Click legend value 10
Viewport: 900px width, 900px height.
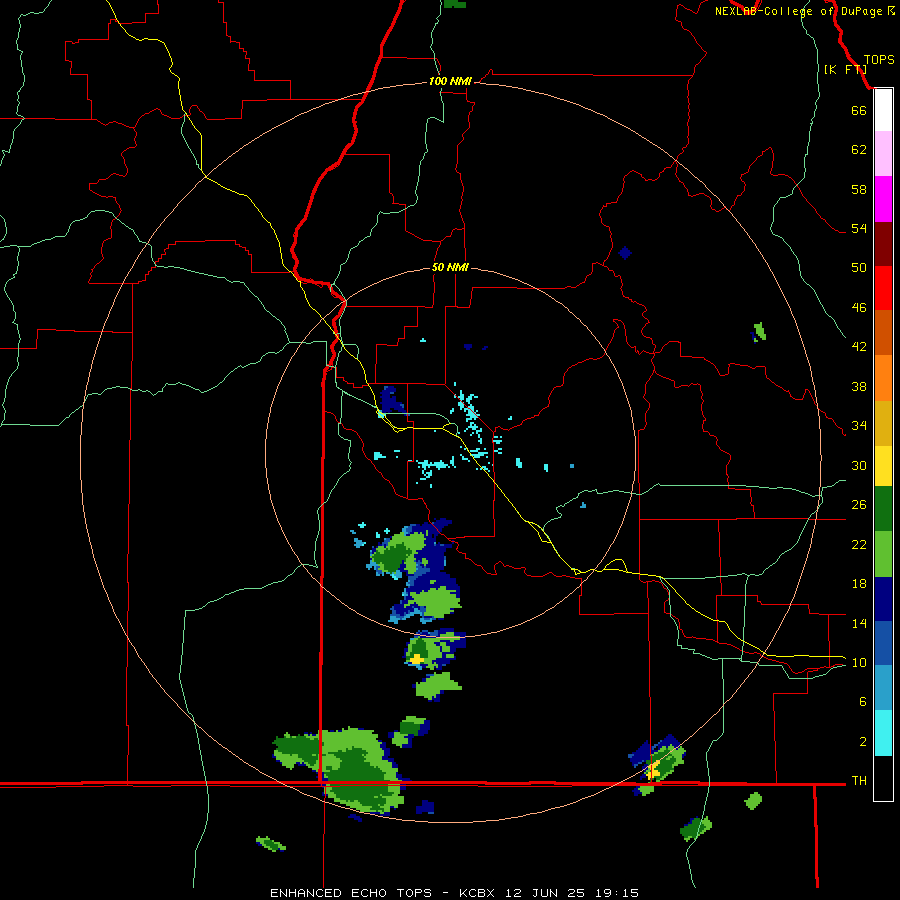click(859, 663)
